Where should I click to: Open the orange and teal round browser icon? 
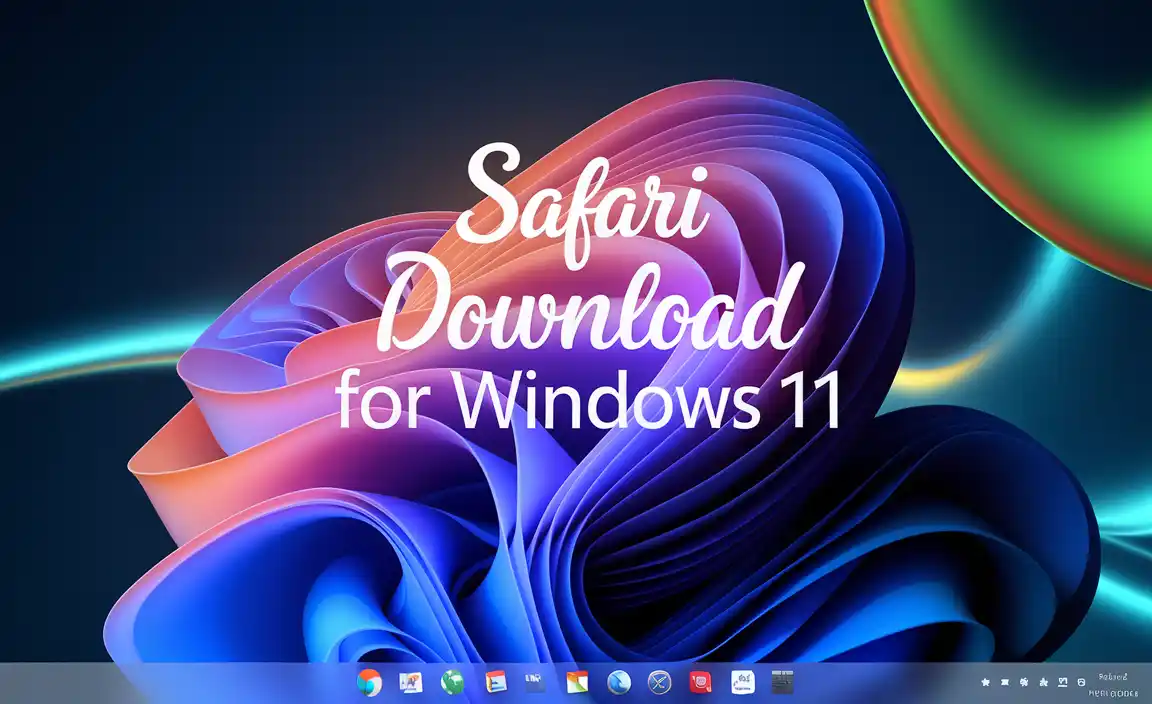[x=369, y=683]
